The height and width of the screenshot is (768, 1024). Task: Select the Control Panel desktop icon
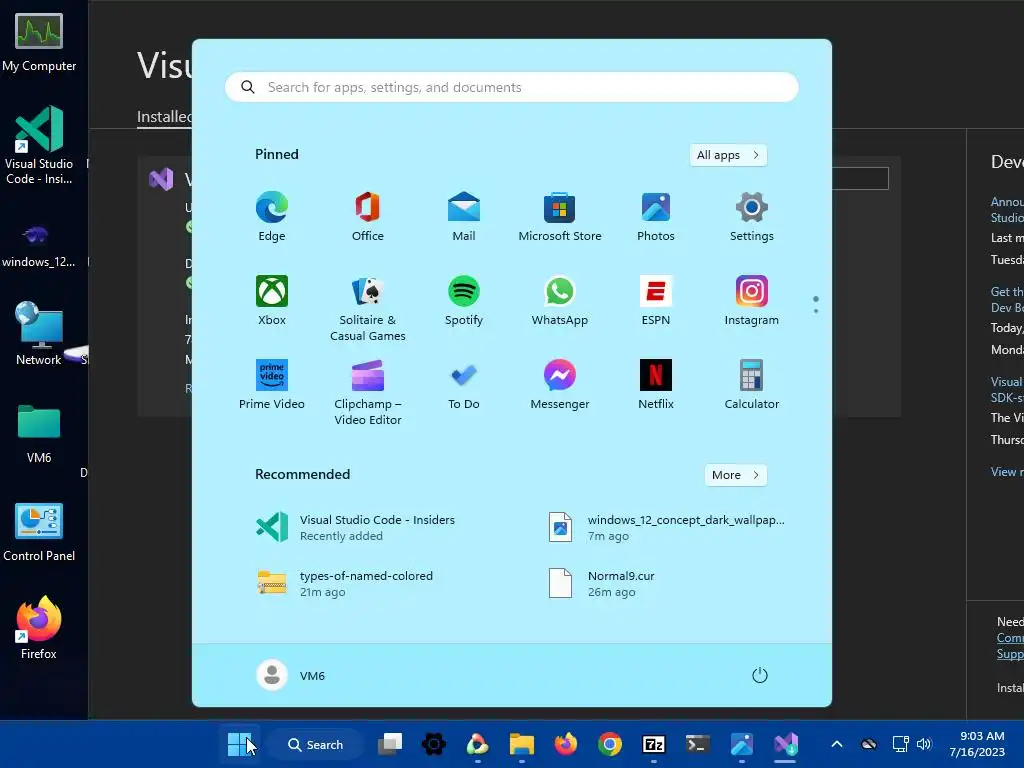point(39,532)
